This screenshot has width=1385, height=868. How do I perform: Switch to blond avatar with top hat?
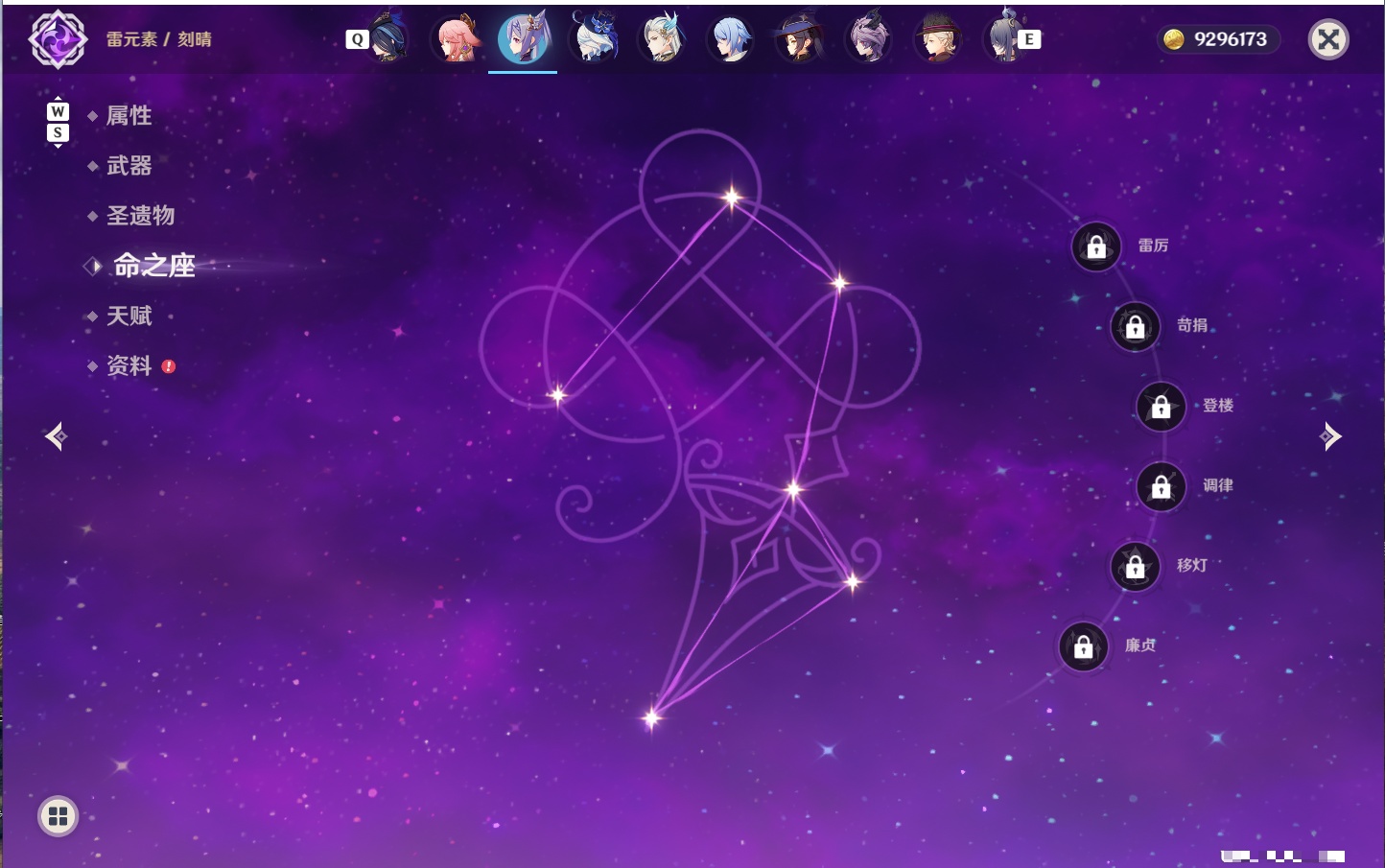(937, 39)
